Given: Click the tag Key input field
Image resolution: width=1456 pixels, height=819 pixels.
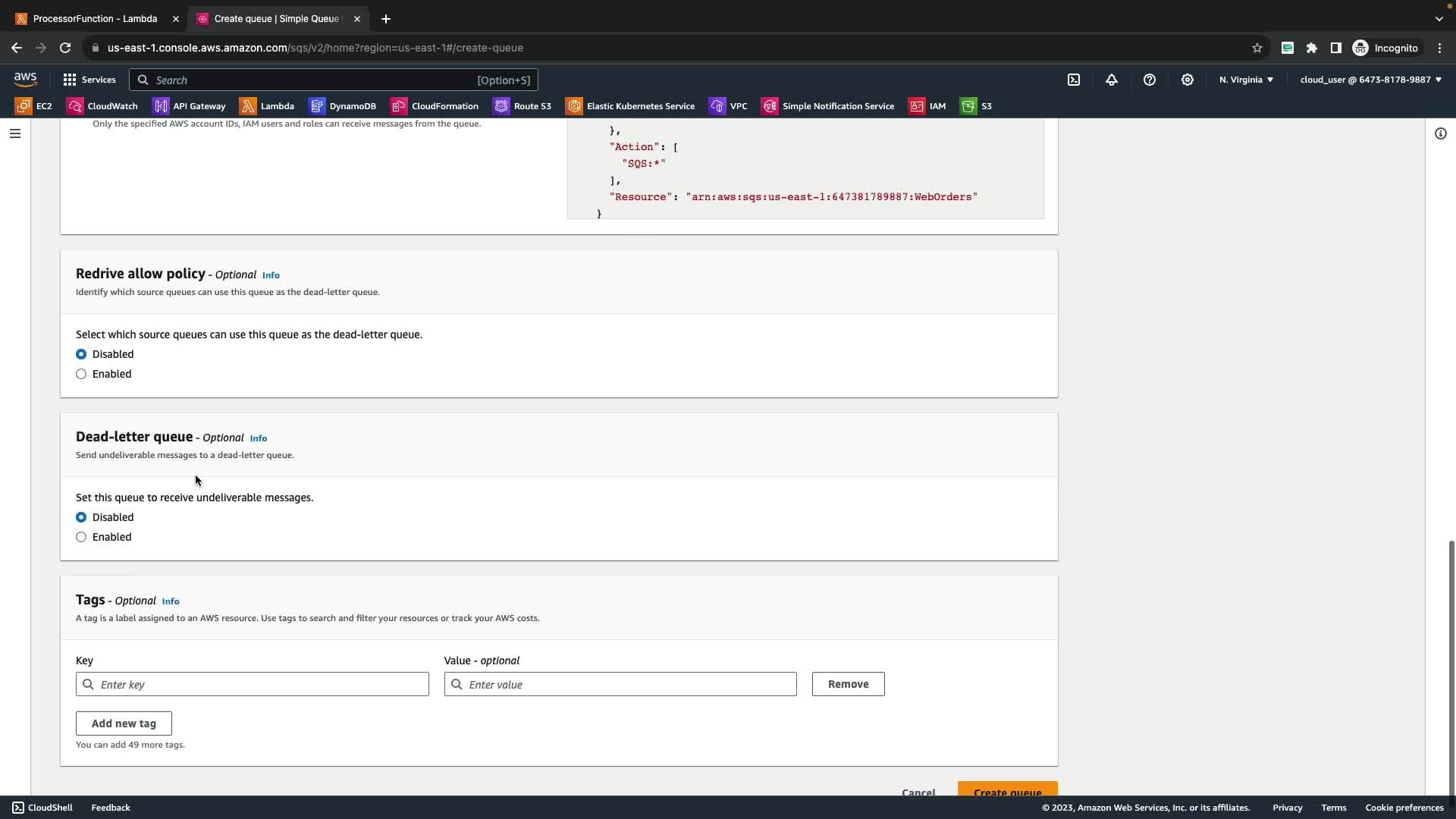Looking at the screenshot, I should click(x=253, y=684).
